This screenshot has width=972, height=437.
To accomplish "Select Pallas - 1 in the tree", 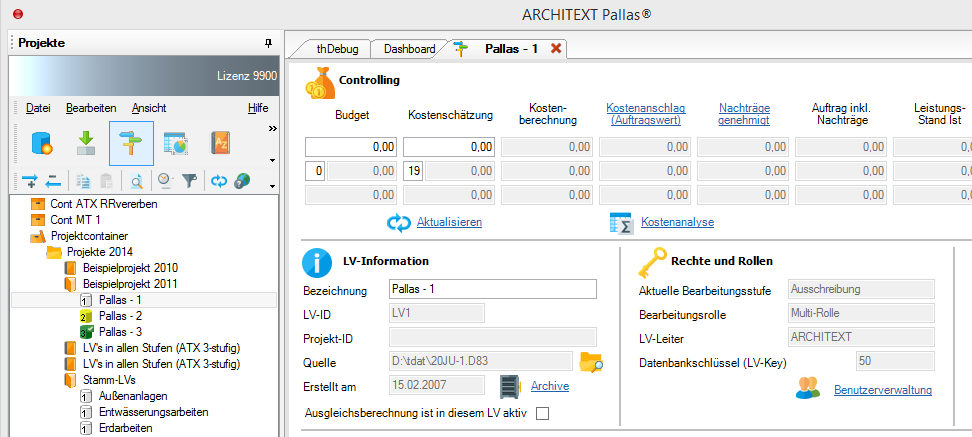I will tap(121, 300).
